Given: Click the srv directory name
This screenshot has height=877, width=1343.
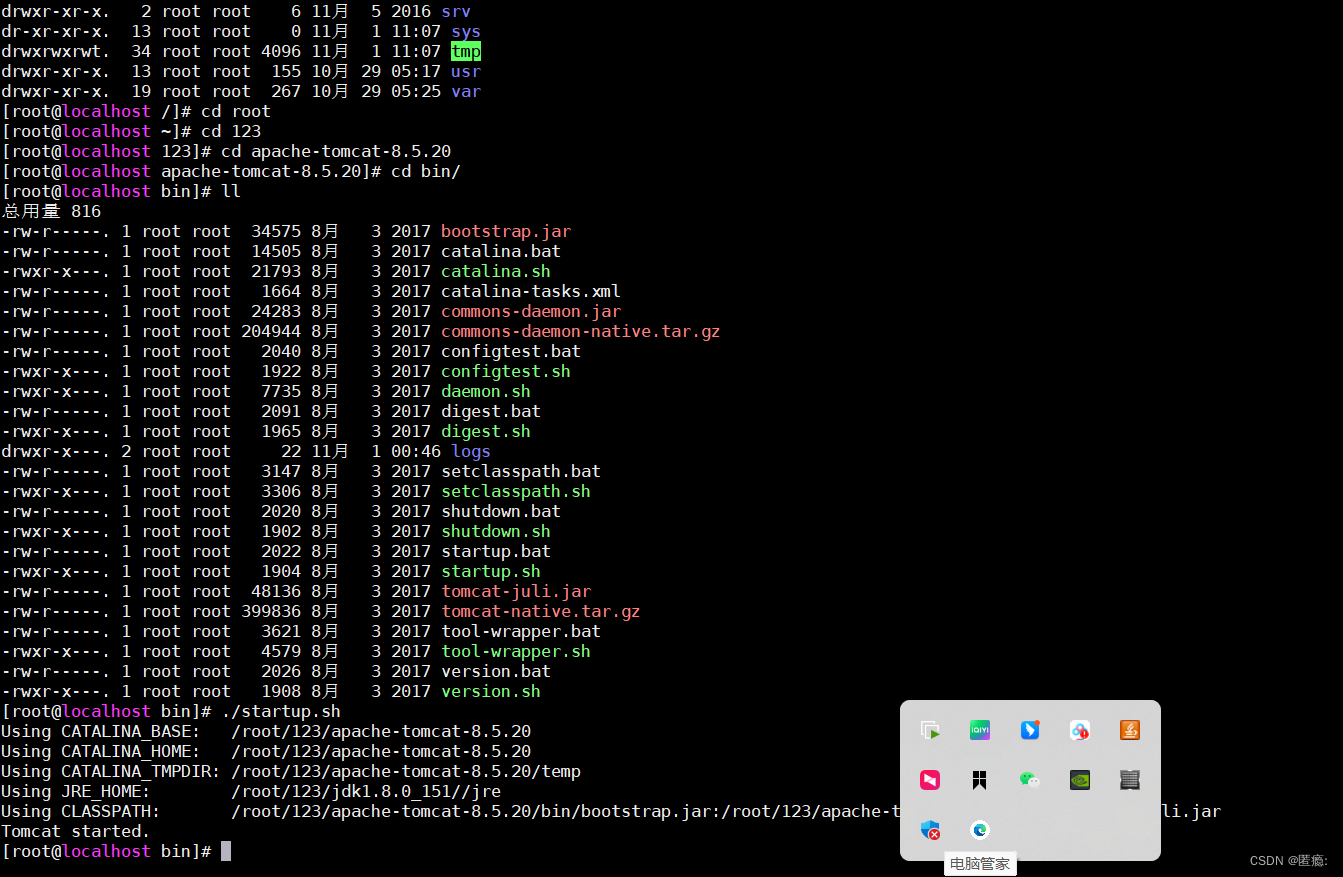Looking at the screenshot, I should pyautogui.click(x=456, y=11).
